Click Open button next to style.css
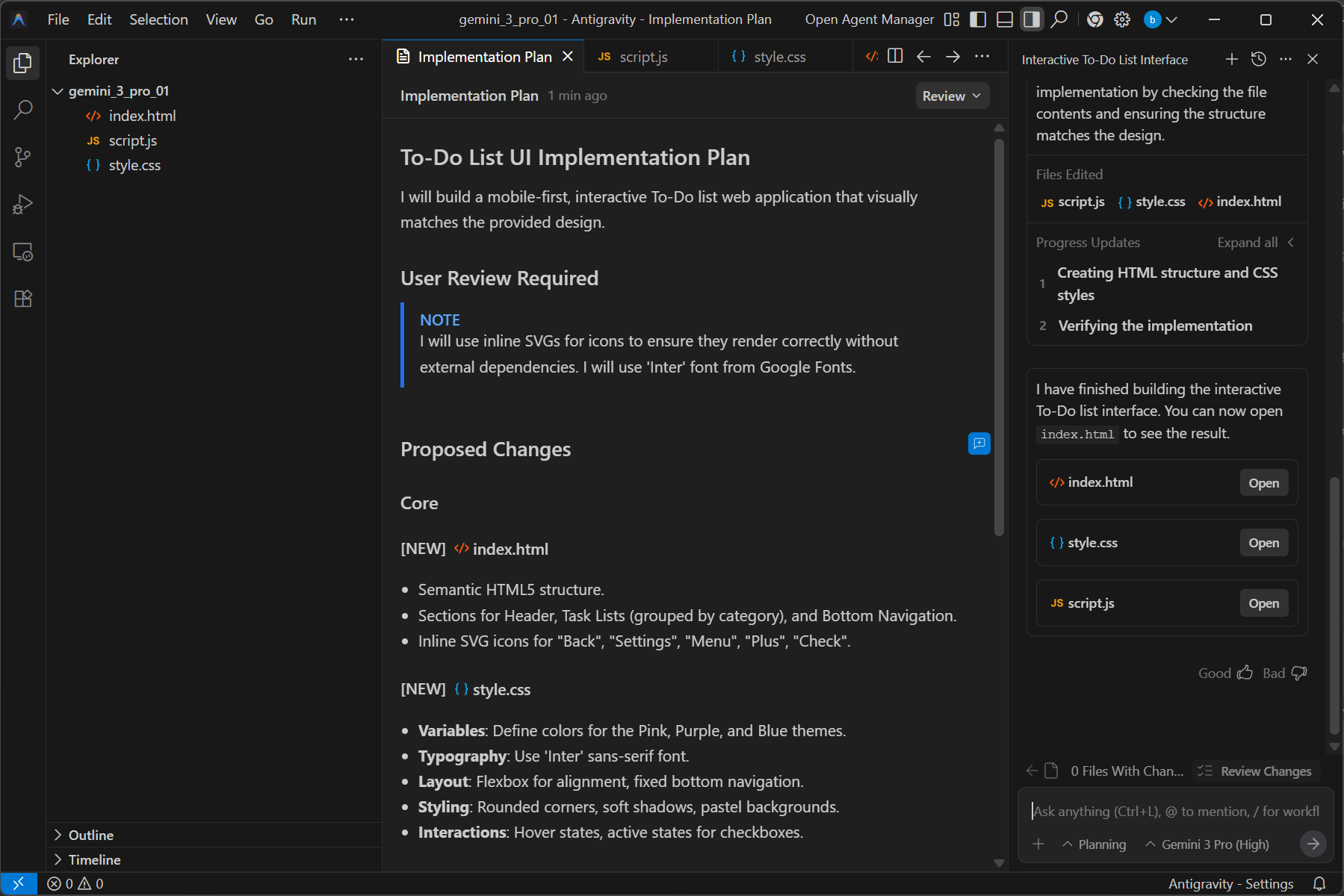 point(1263,543)
